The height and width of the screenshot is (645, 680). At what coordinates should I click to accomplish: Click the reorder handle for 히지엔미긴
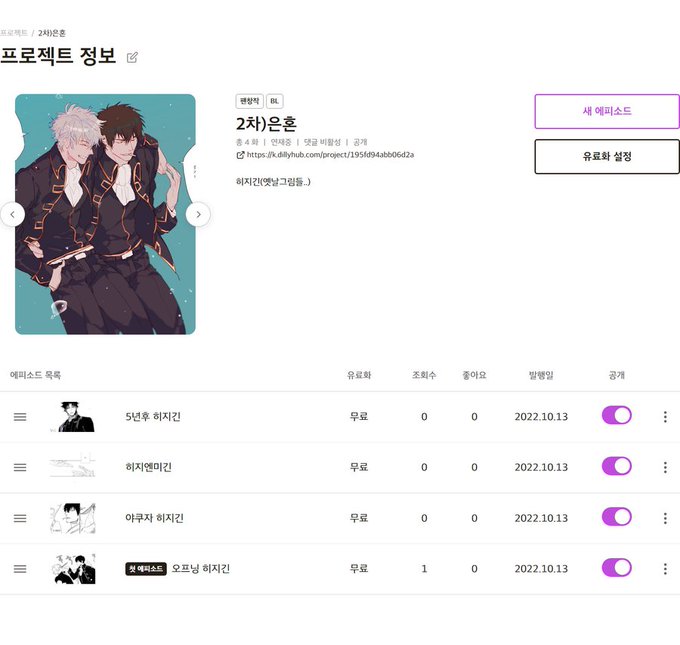20,467
